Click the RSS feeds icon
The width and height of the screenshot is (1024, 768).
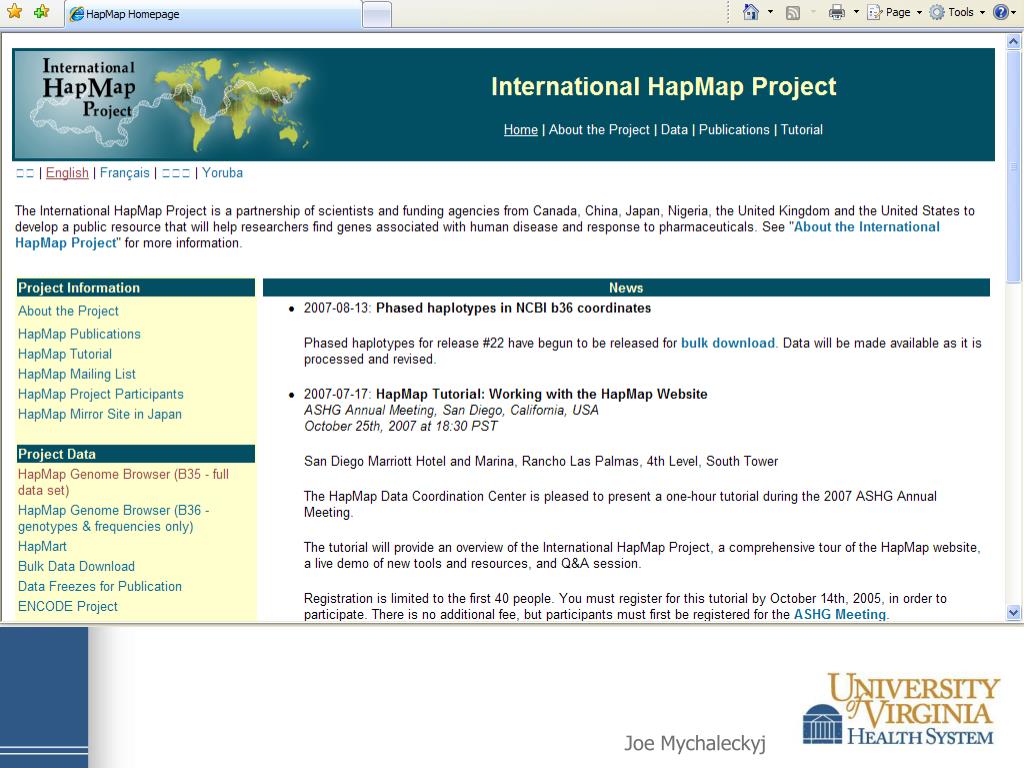793,12
